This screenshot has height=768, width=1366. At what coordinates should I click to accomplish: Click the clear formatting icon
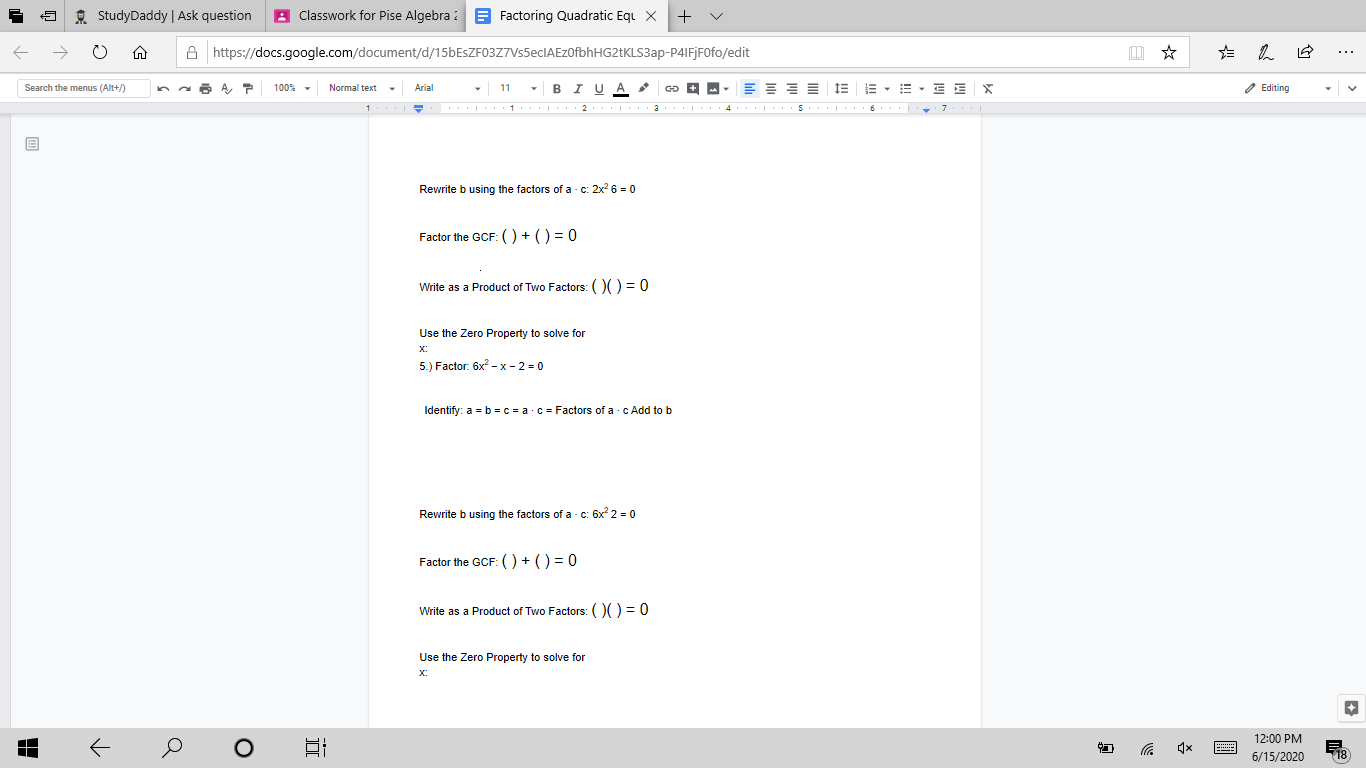click(988, 88)
